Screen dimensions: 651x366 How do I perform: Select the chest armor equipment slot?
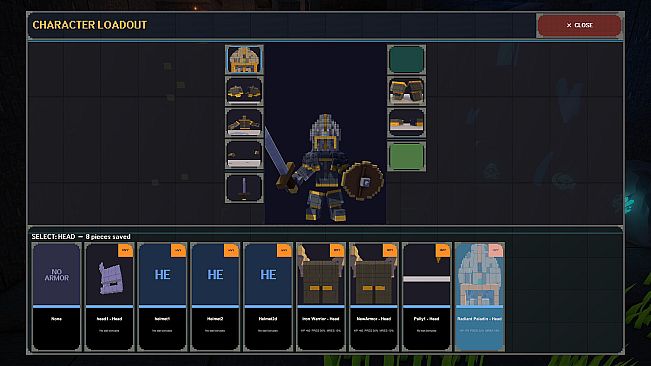[x=244, y=123]
